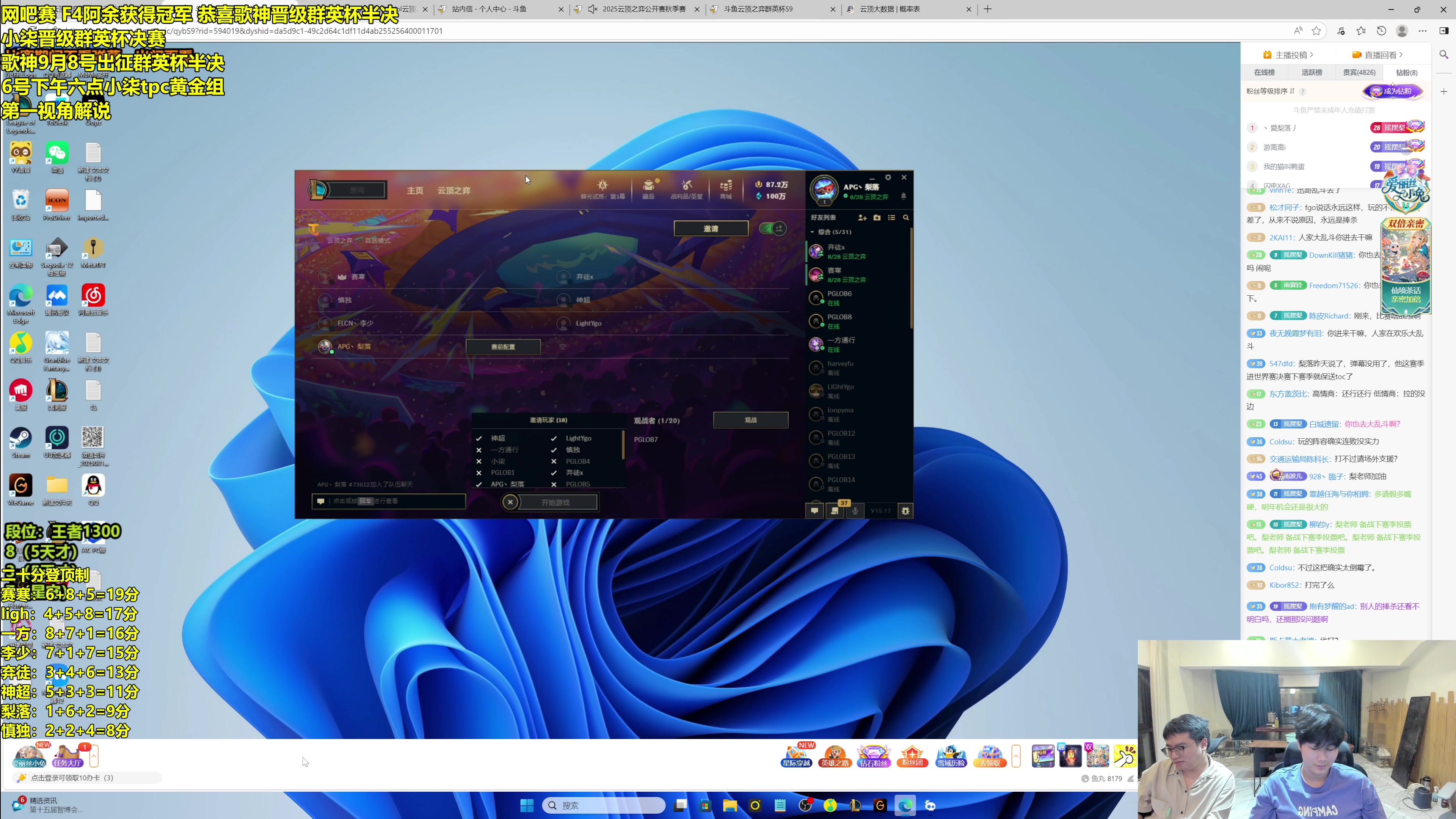The width and height of the screenshot is (1456, 819).
Task: Click the lobby chat input field
Action: (389, 501)
